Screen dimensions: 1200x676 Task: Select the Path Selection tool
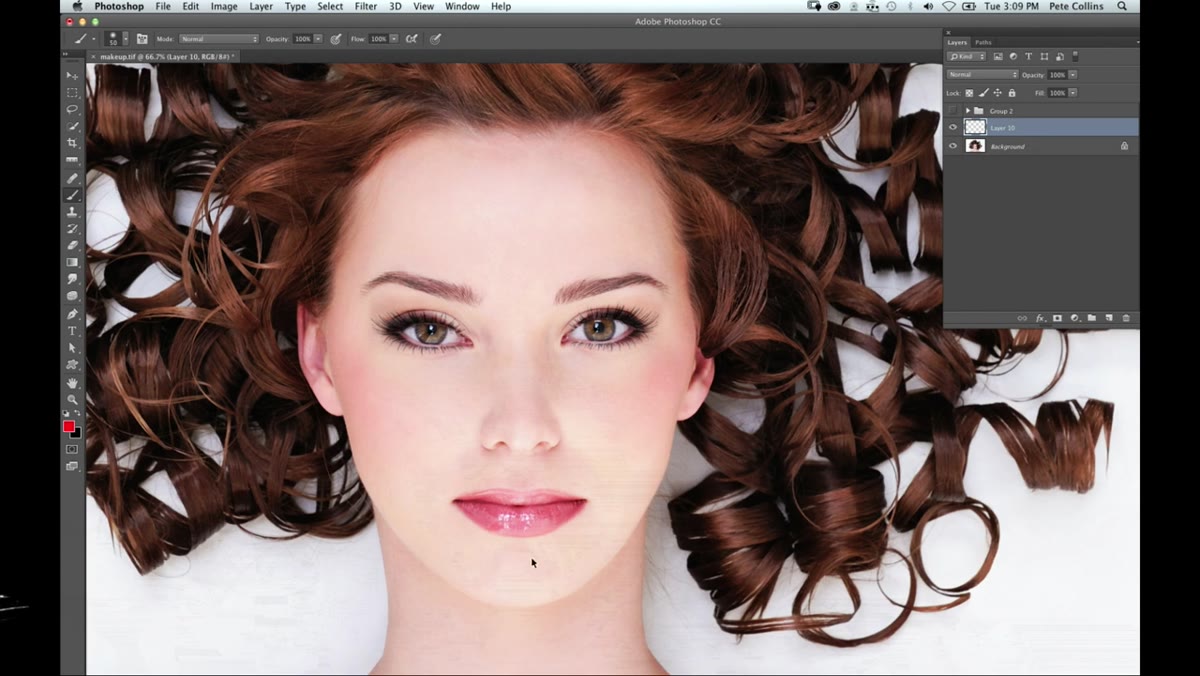(x=72, y=348)
